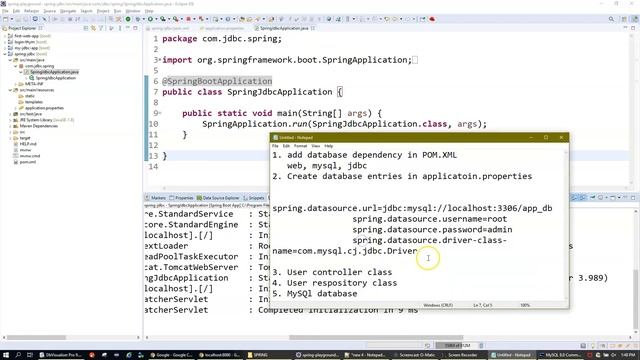Collapse the spring-jdbc project node
640x360 pixels.
tap(5, 54)
